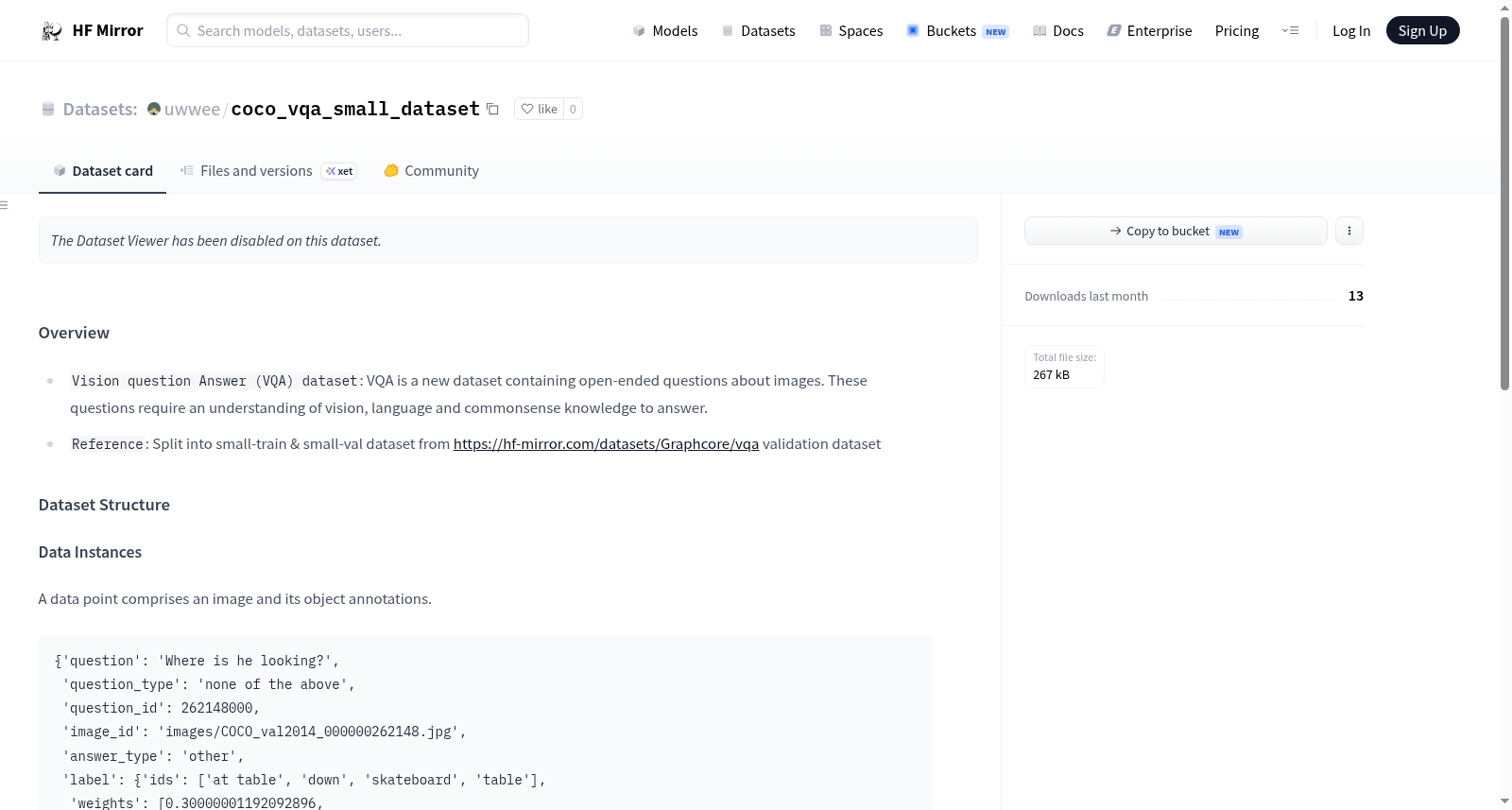1512x810 pixels.
Task: Click the Dataset Structure heading
Action: 104,505
